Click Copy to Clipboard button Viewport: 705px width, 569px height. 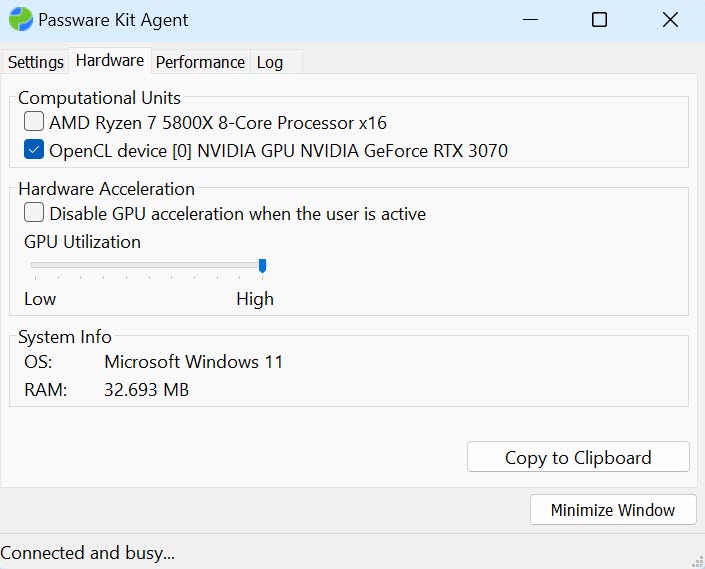pyautogui.click(x=578, y=457)
